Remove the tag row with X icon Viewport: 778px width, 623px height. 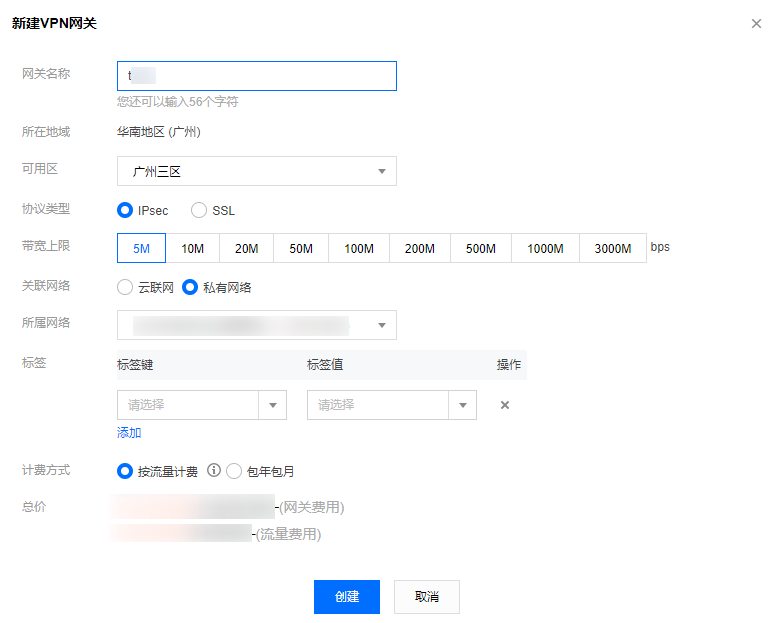tap(505, 405)
